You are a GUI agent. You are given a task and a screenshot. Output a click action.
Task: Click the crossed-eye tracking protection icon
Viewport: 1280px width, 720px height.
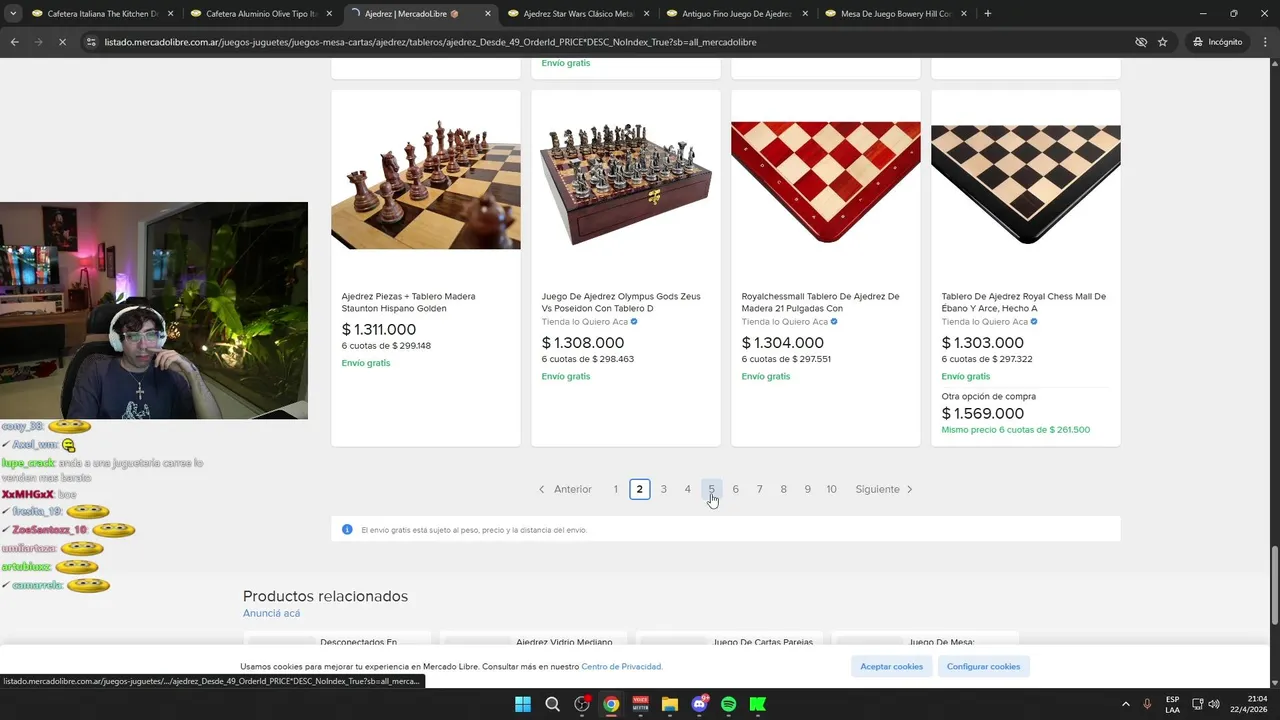pos(1141,42)
